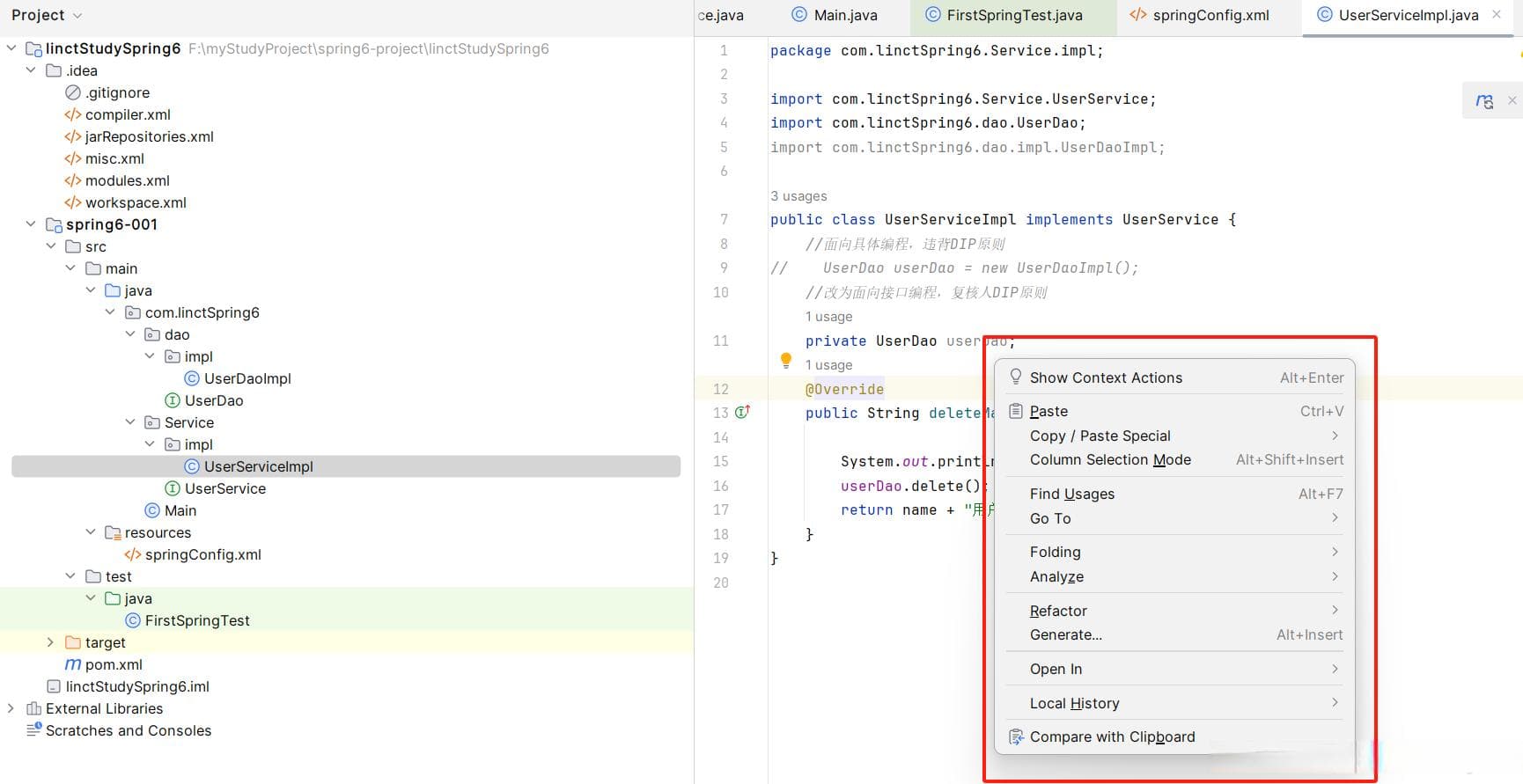Collapse the .idea folder
1523x784 pixels.
32,70
